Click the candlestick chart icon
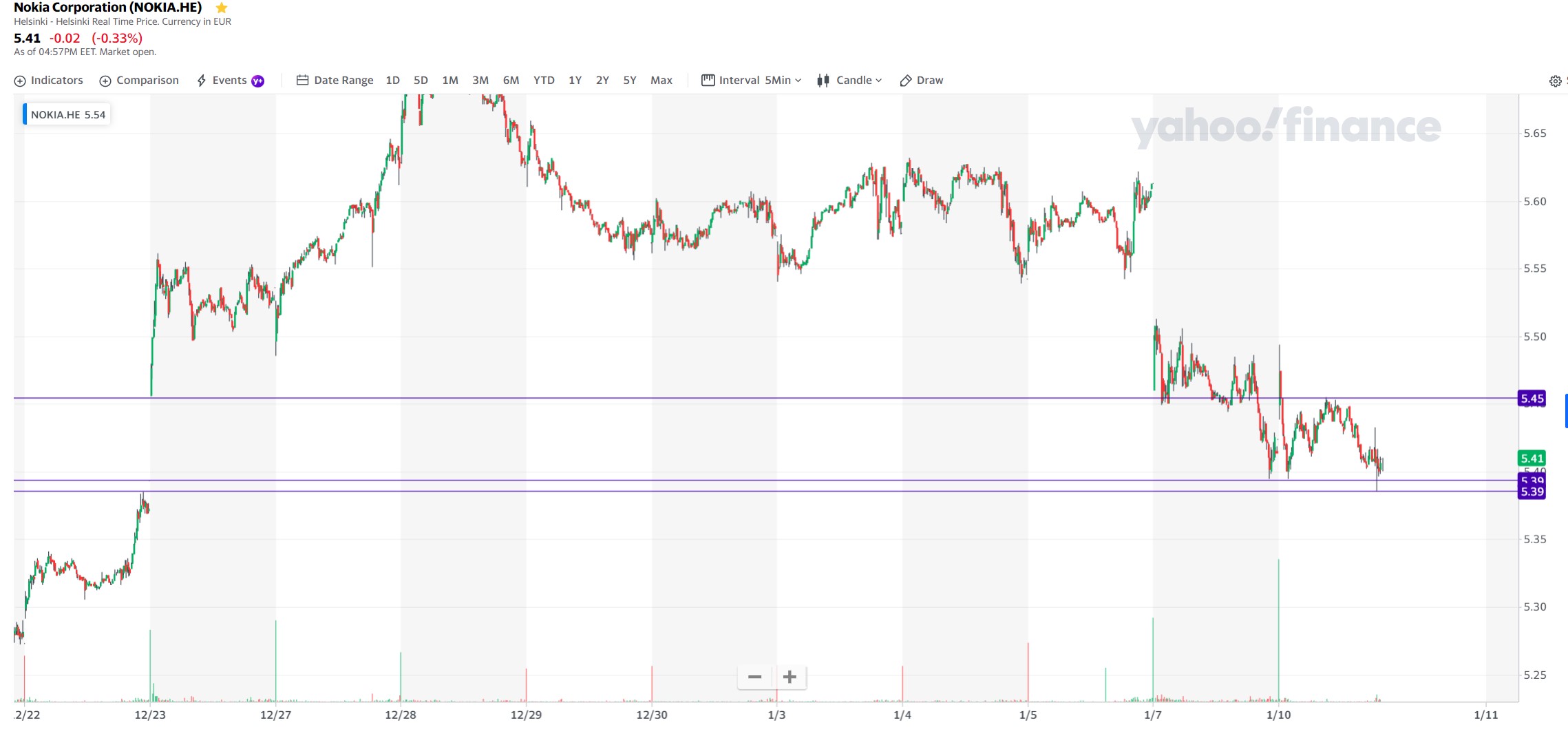This screenshot has height=738, width=1568. tap(823, 81)
